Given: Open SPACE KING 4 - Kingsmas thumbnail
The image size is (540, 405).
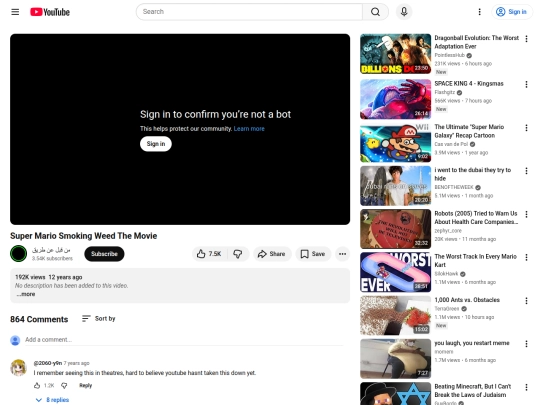Looking at the screenshot, I should tap(395, 99).
